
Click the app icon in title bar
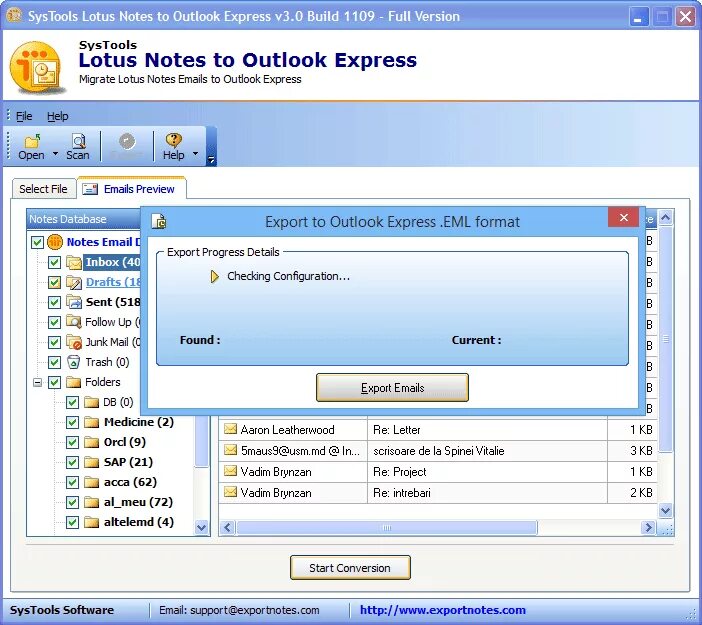[14, 16]
